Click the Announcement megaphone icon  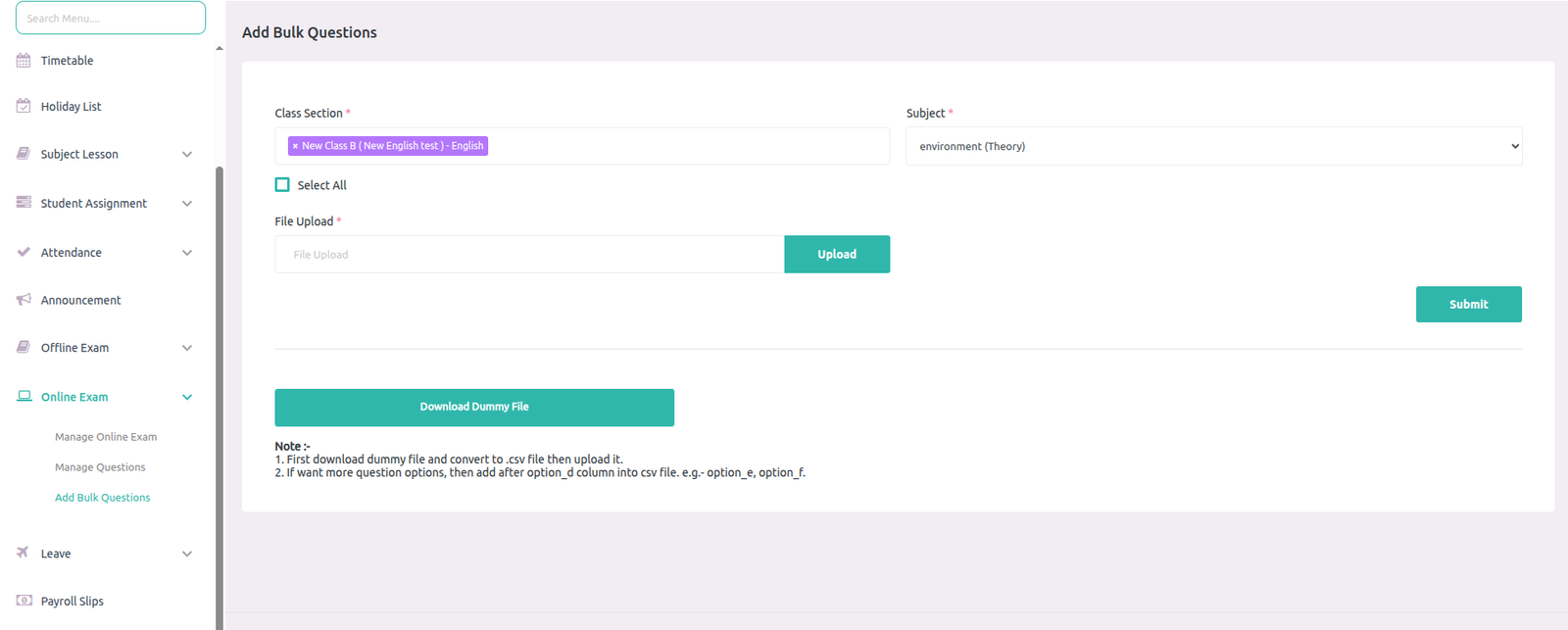pyautogui.click(x=24, y=300)
